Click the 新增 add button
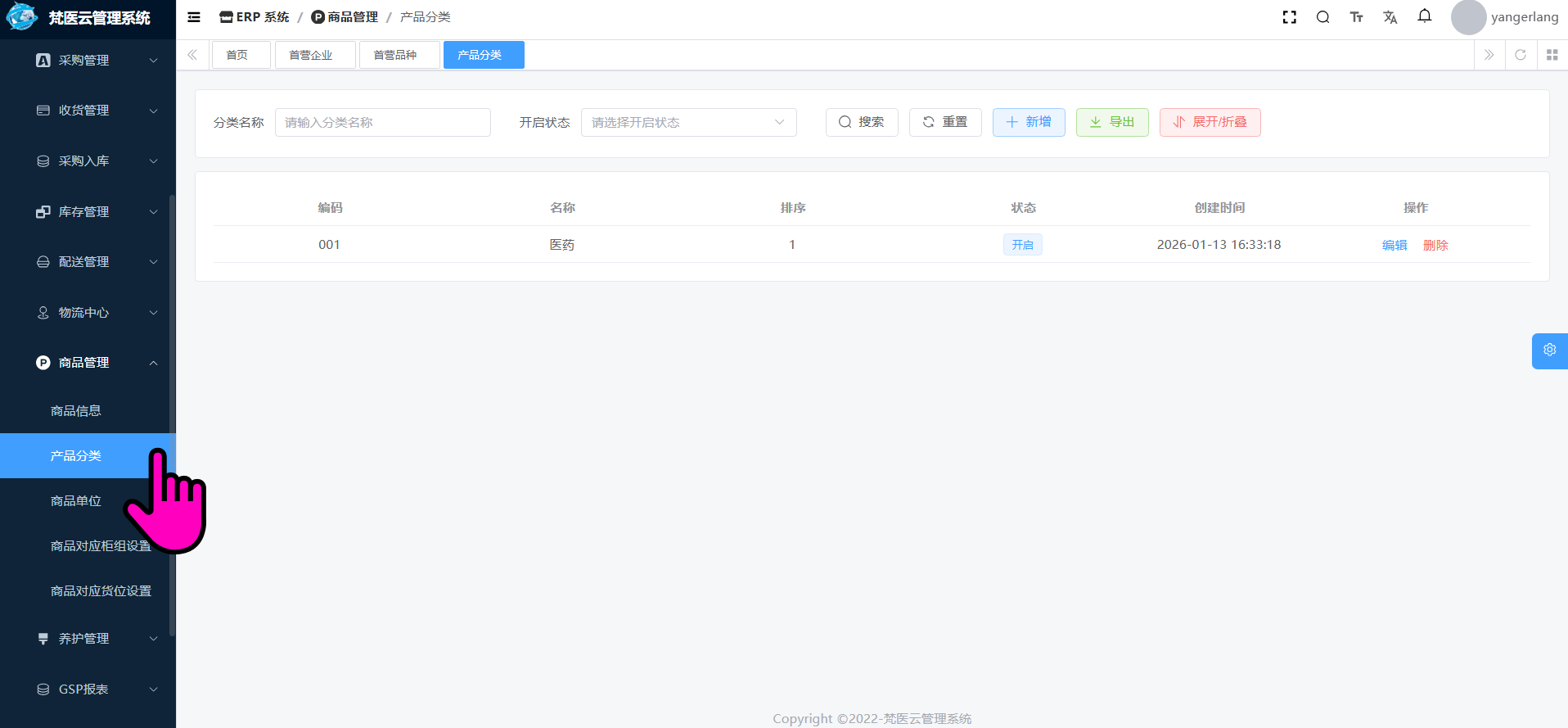Viewport: 1568px width, 728px height. coord(1029,122)
